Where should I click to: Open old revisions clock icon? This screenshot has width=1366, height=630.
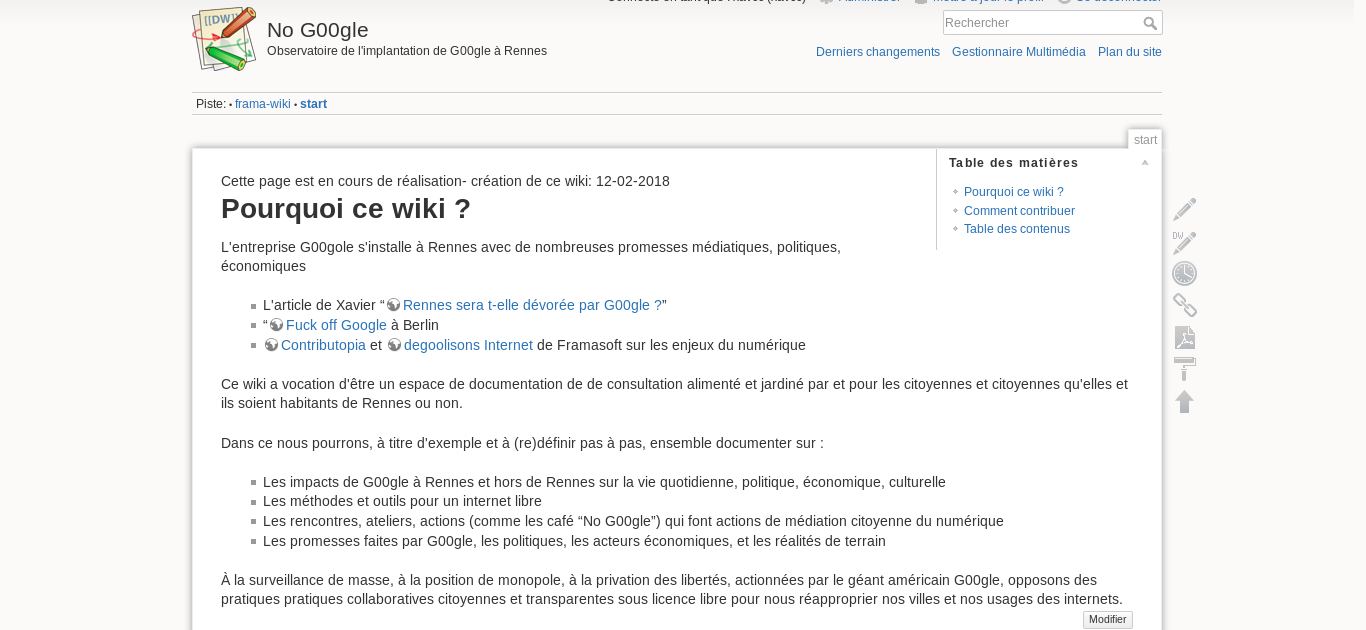(1184, 274)
